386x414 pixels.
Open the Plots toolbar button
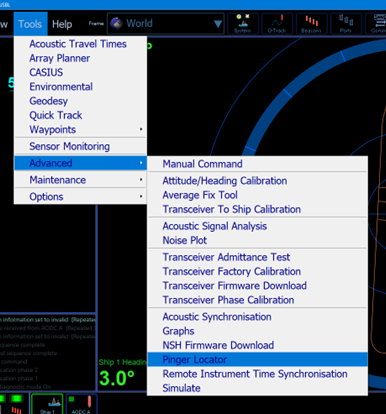click(x=346, y=24)
